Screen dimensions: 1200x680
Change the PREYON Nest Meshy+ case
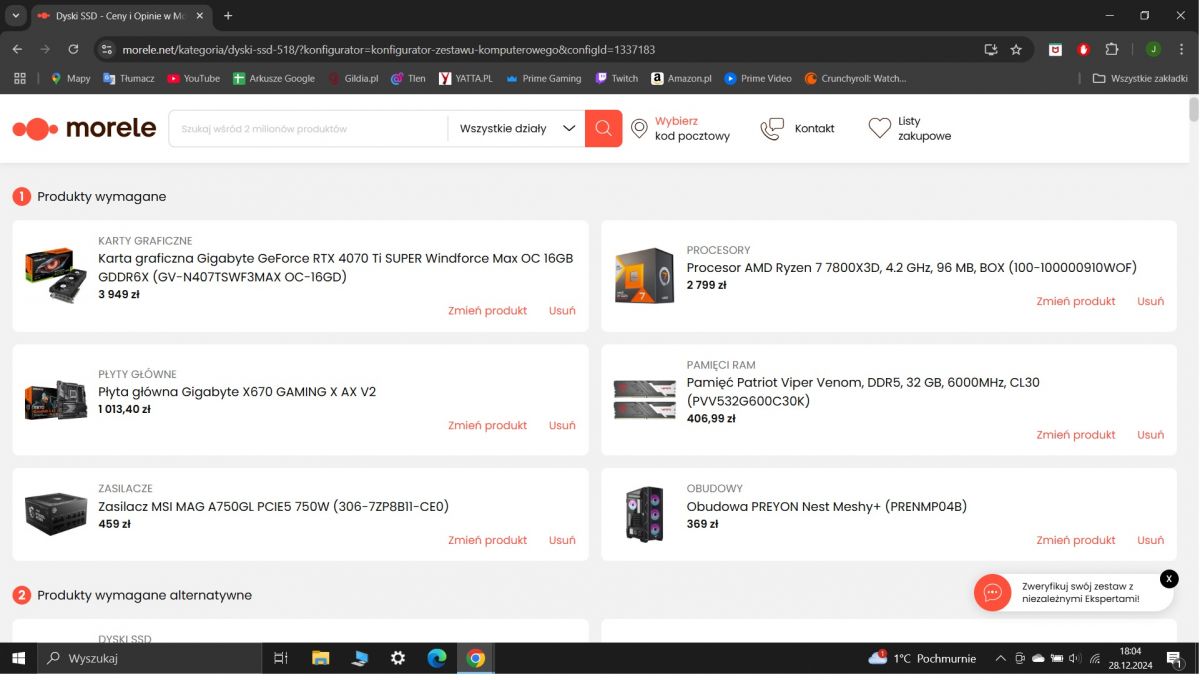pyautogui.click(x=1075, y=540)
